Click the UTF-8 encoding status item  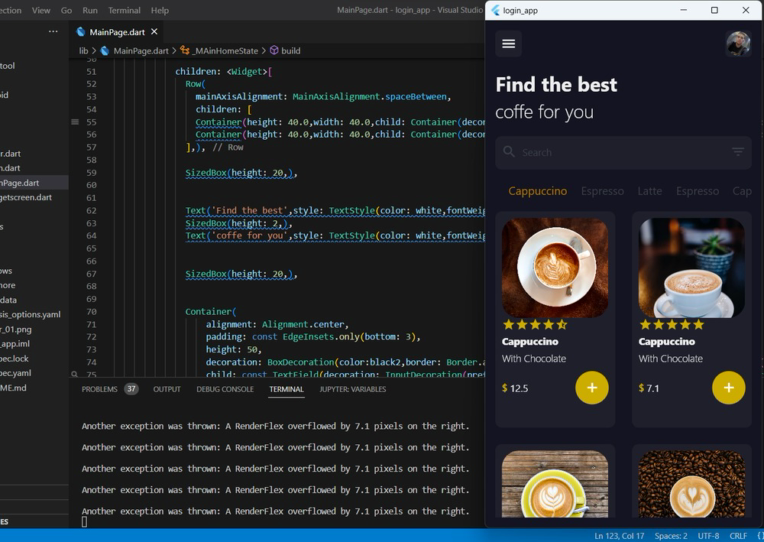tap(708, 536)
